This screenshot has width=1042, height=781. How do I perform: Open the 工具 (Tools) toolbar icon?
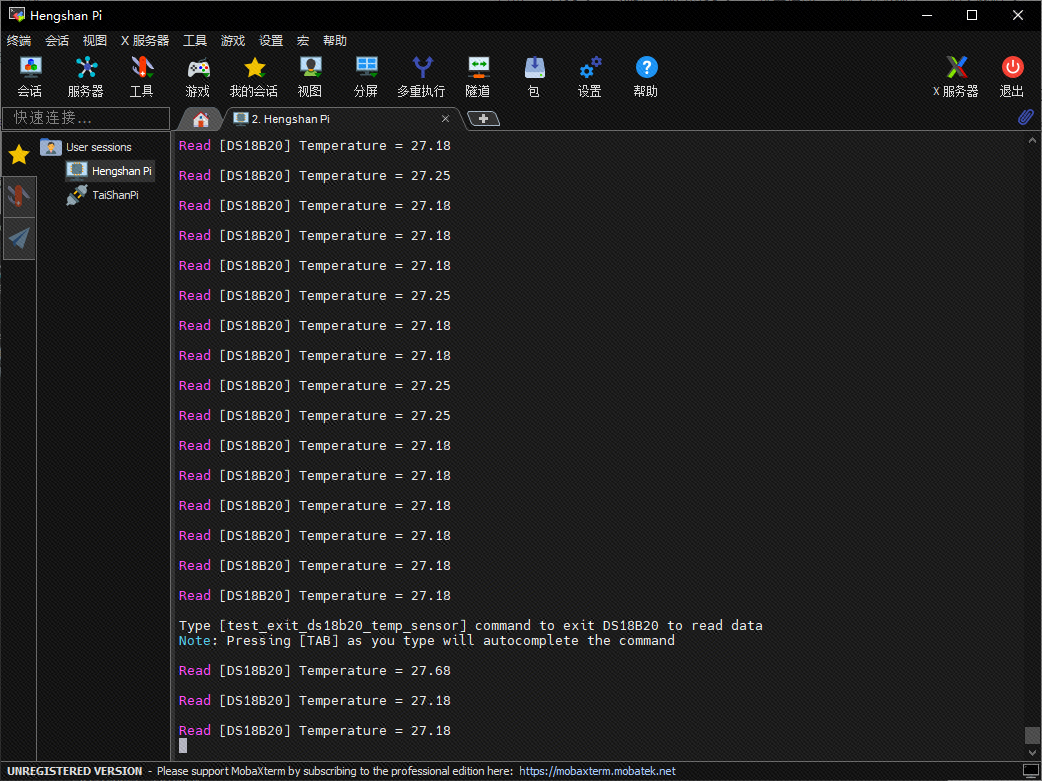(x=142, y=76)
